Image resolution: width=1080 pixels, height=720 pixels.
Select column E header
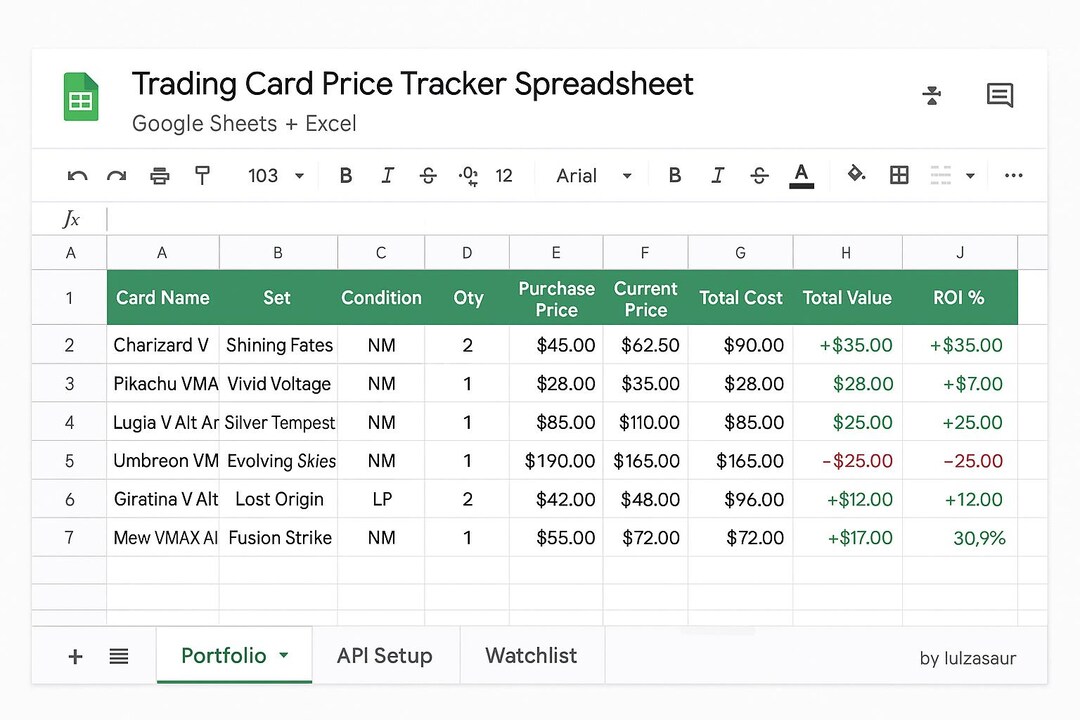coord(556,253)
